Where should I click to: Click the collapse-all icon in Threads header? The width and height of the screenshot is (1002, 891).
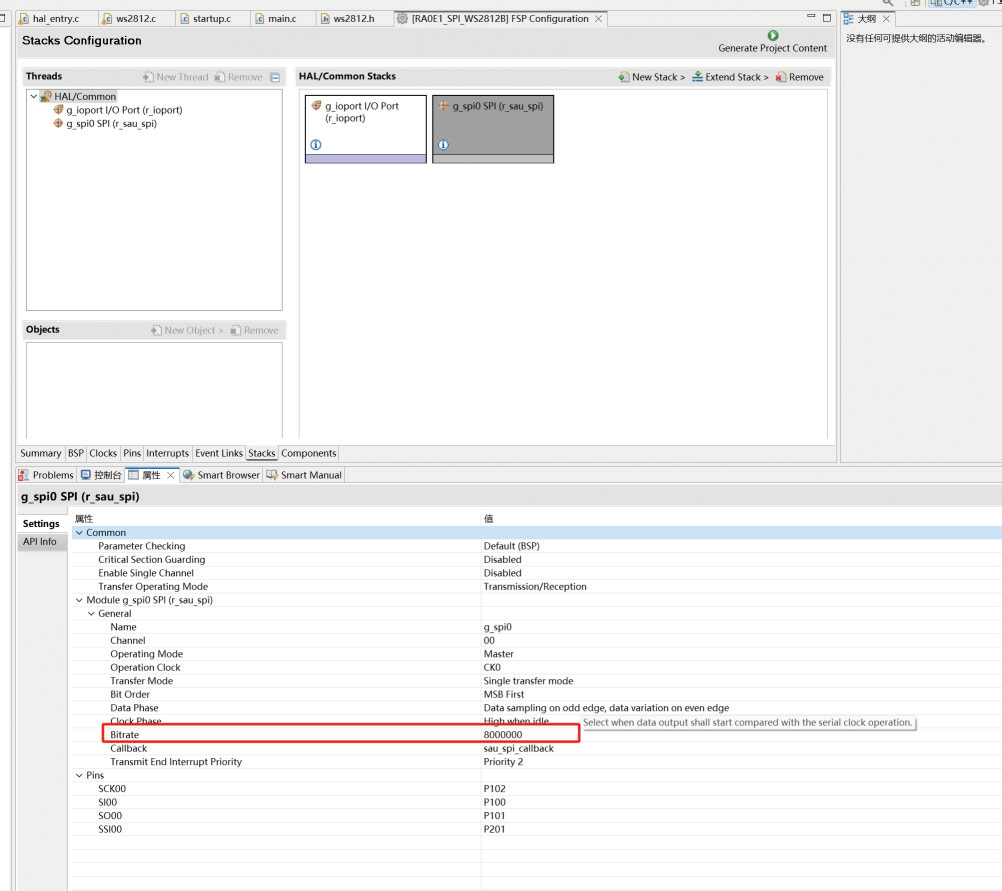tap(275, 77)
